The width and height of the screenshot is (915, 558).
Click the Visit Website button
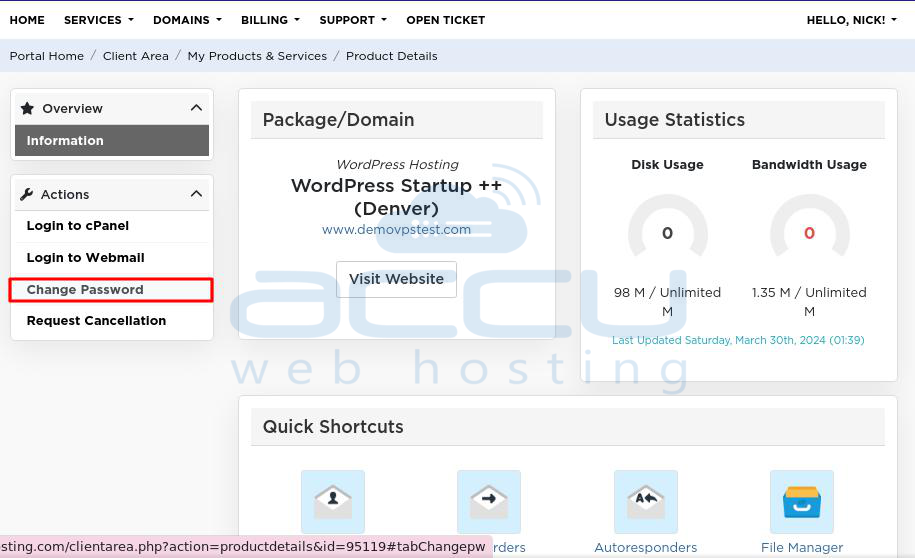pos(396,279)
